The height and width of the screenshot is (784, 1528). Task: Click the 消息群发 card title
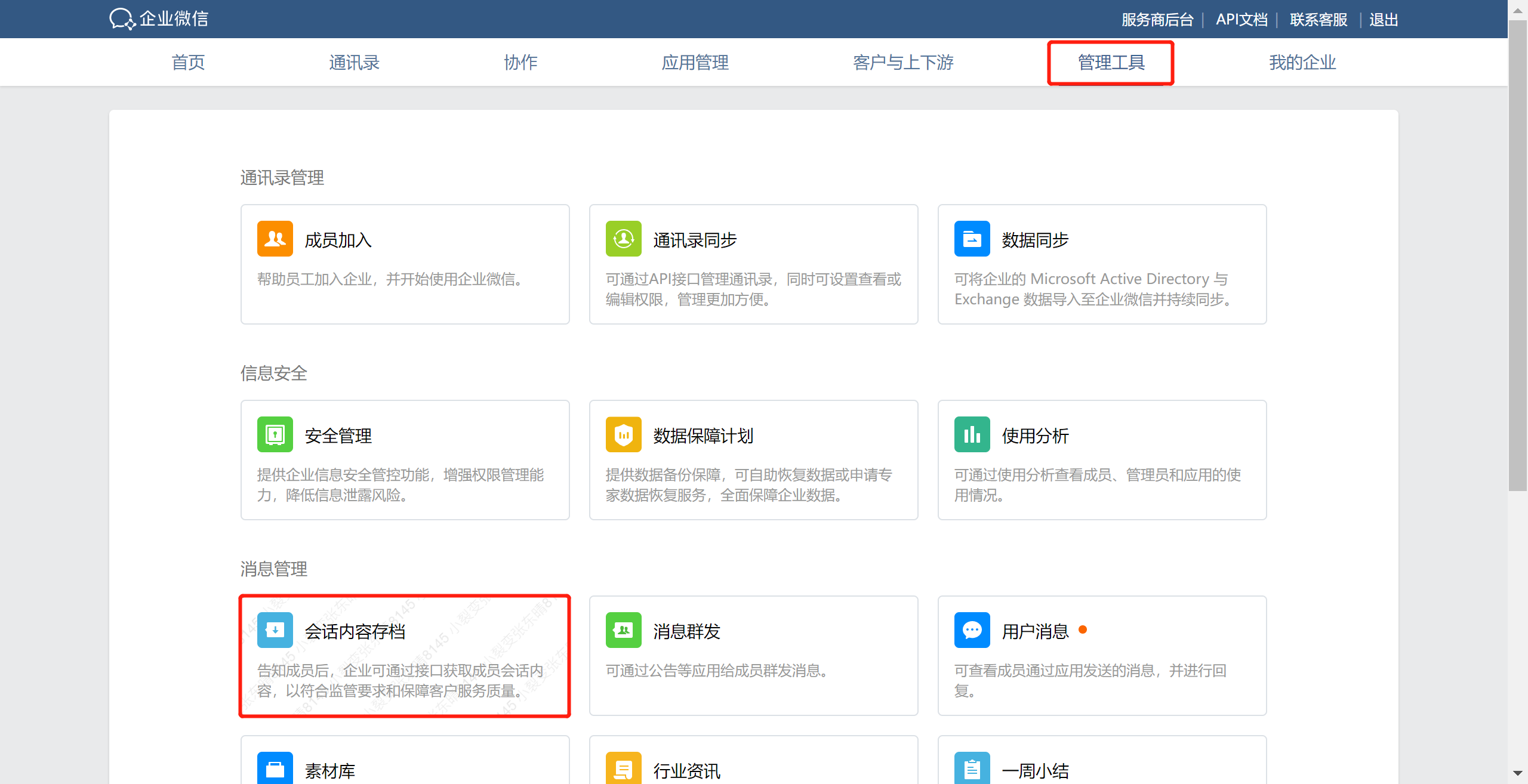pos(687,631)
